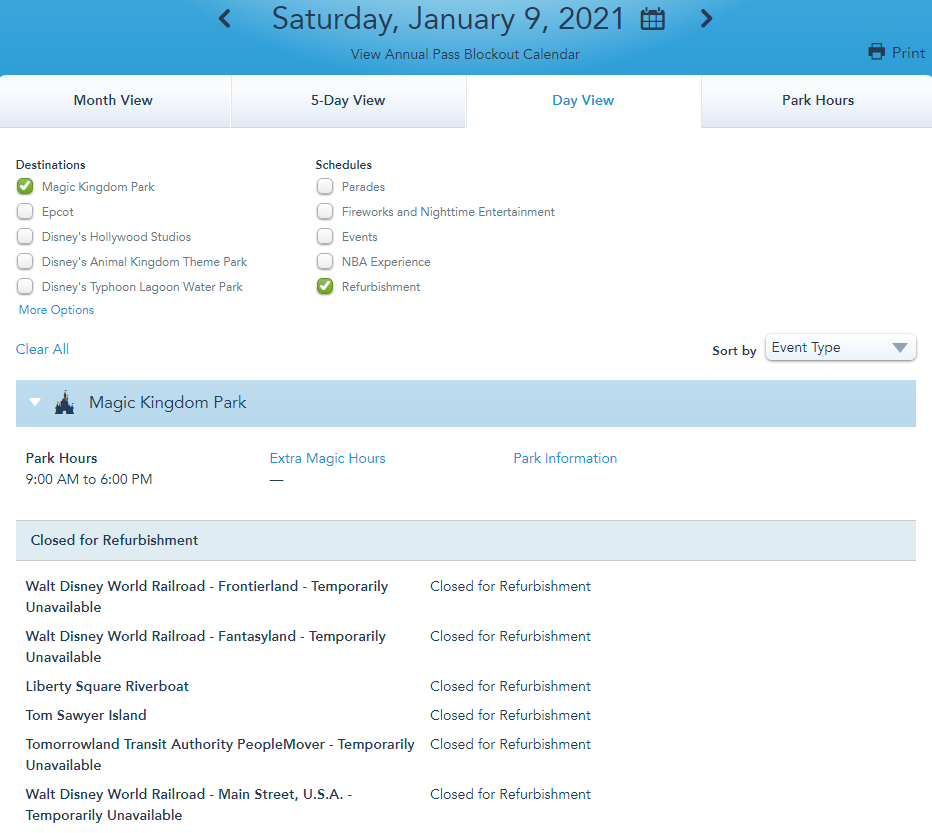Image resolution: width=932 pixels, height=833 pixels.
Task: Open View Annual Pass Blockout Calendar link
Action: (465, 54)
